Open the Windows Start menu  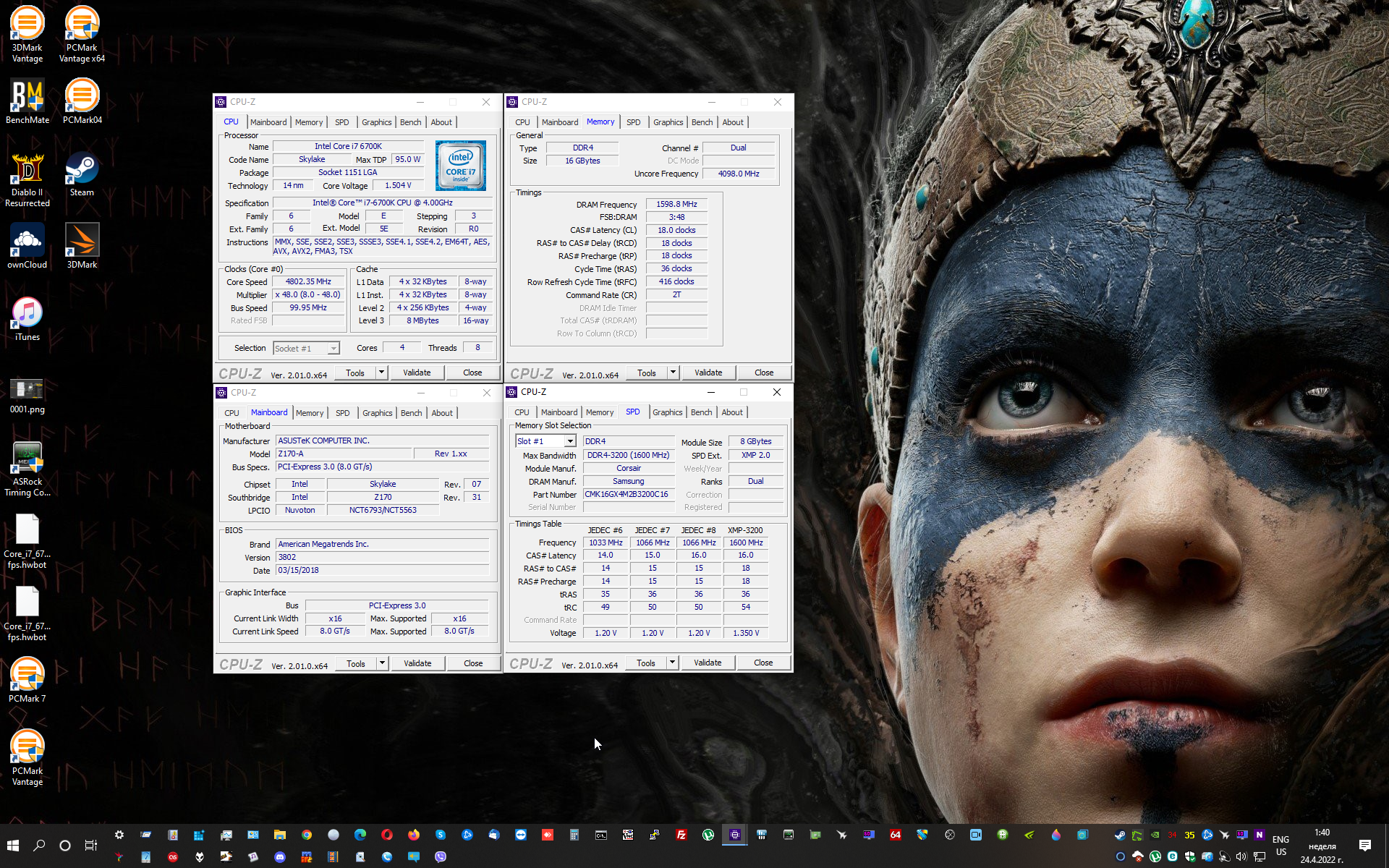(12, 846)
